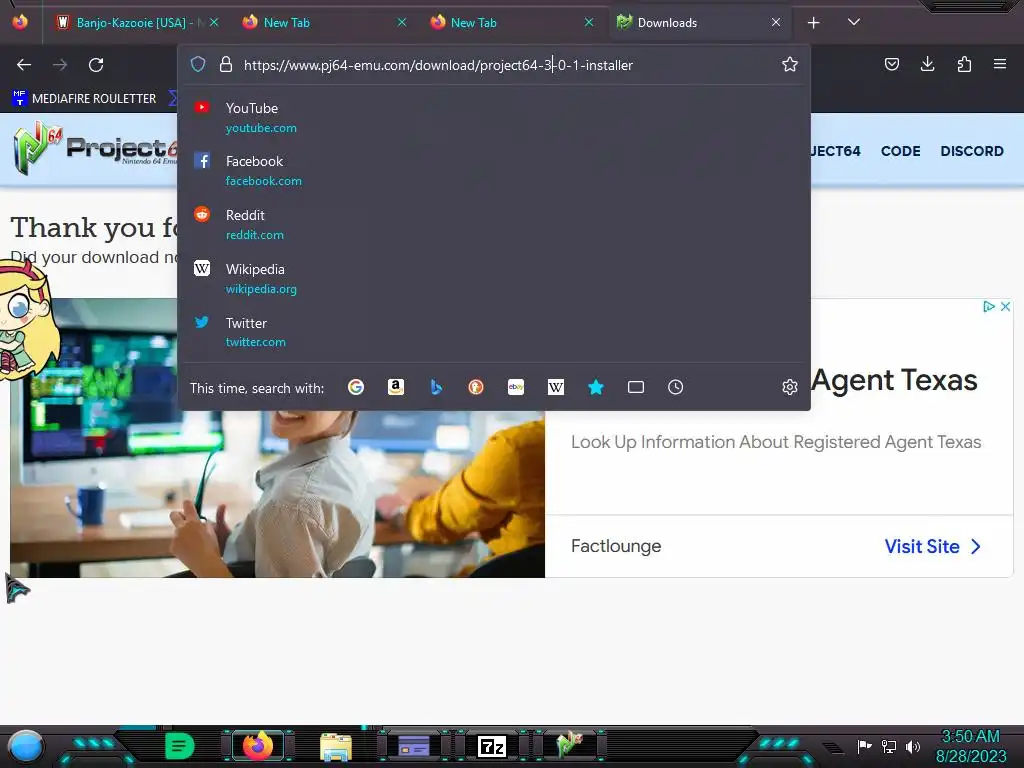
Task: Close the Banjo-Kazooie tab
Action: point(214,23)
